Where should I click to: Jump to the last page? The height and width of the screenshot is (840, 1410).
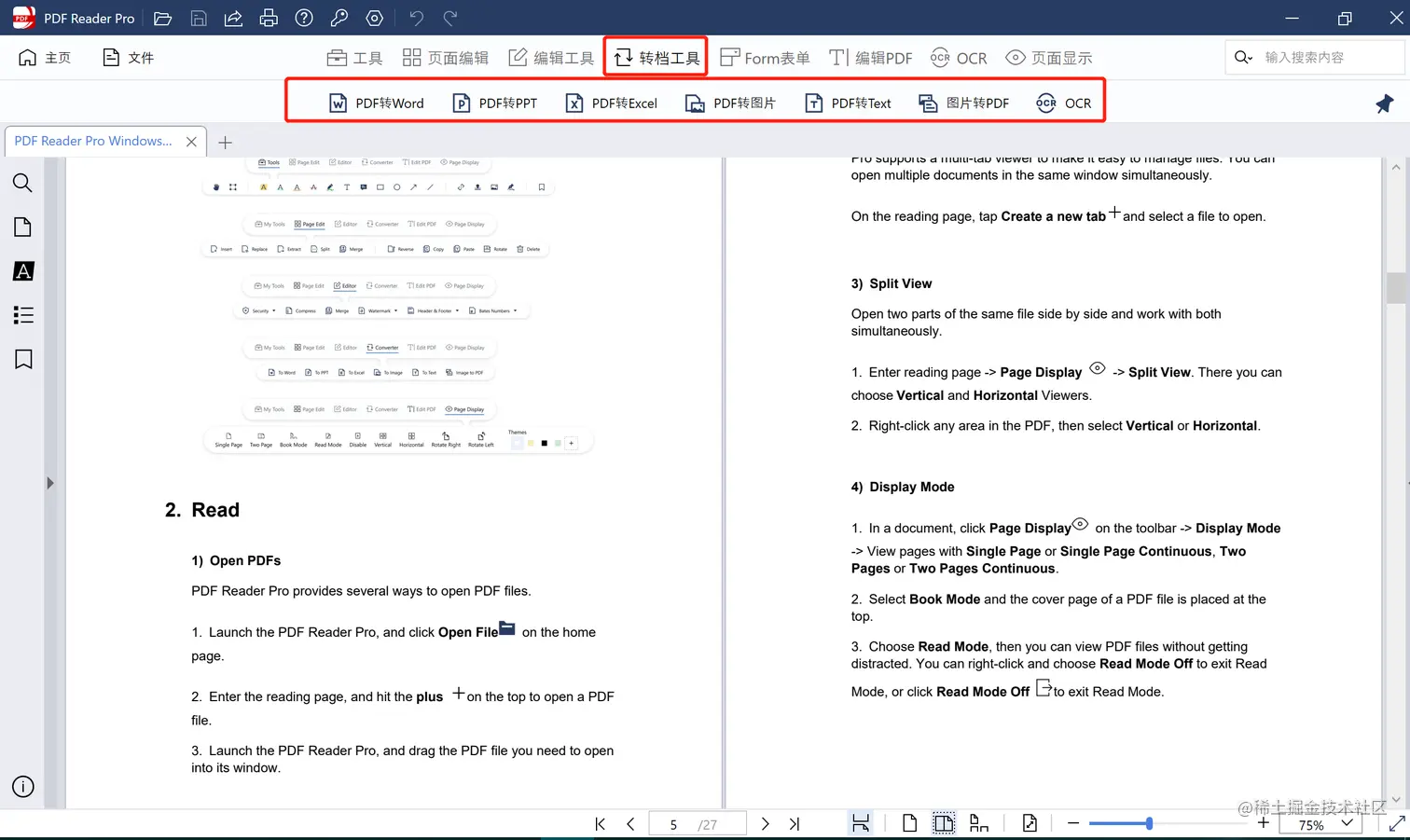pyautogui.click(x=795, y=824)
